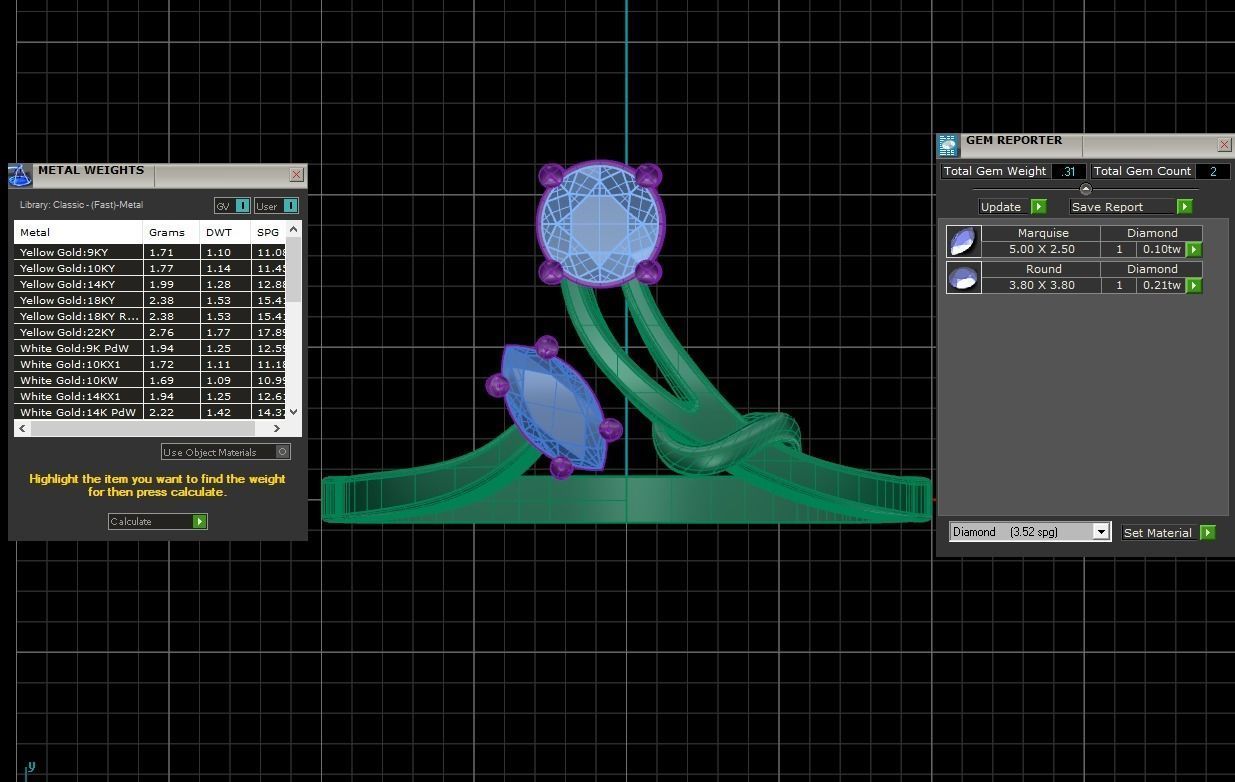Select Yellow Gold:10KY row
This screenshot has height=782, width=1235.
coord(150,269)
